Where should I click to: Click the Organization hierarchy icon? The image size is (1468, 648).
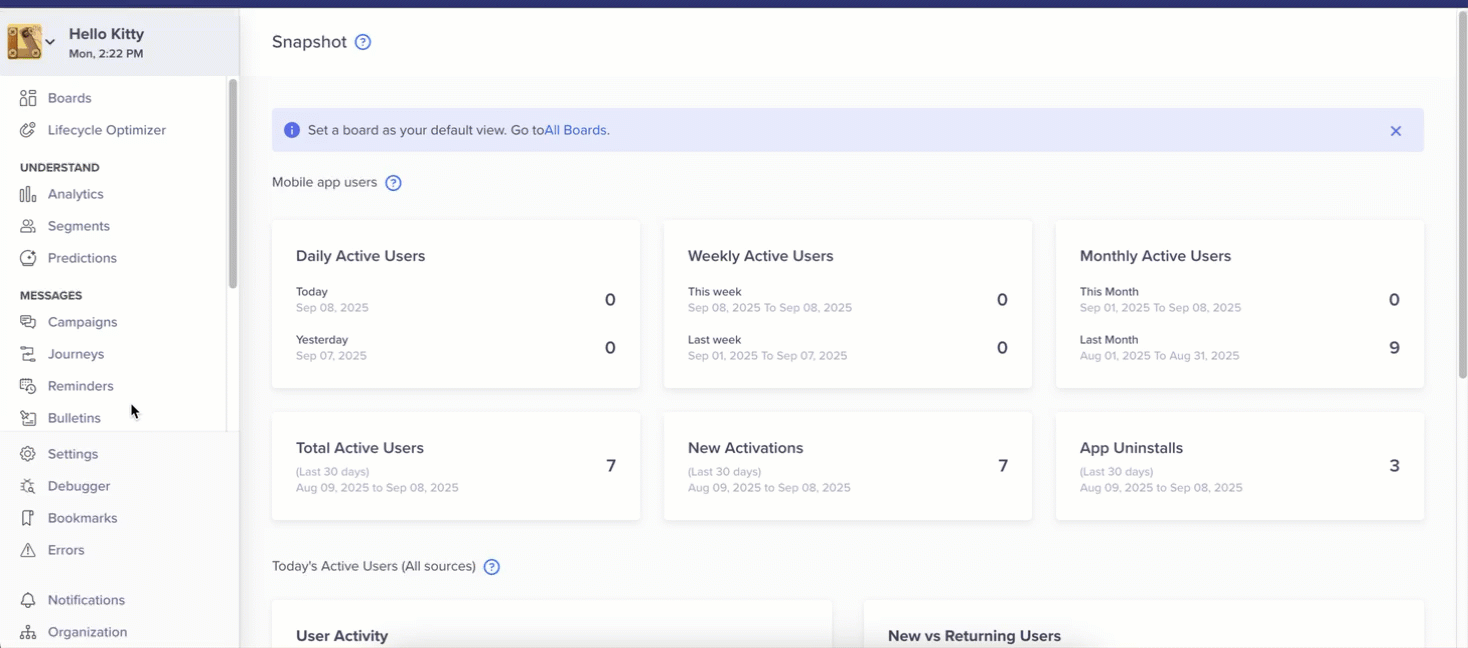tap(28, 632)
